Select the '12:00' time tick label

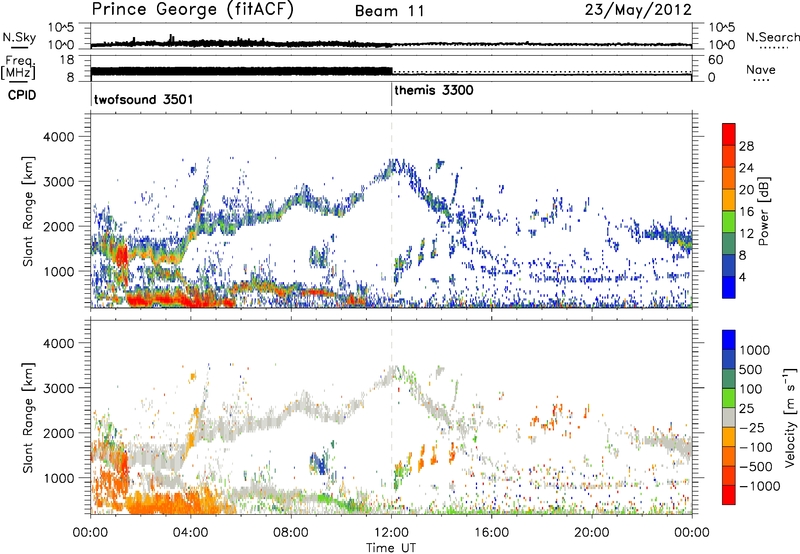[x=391, y=533]
